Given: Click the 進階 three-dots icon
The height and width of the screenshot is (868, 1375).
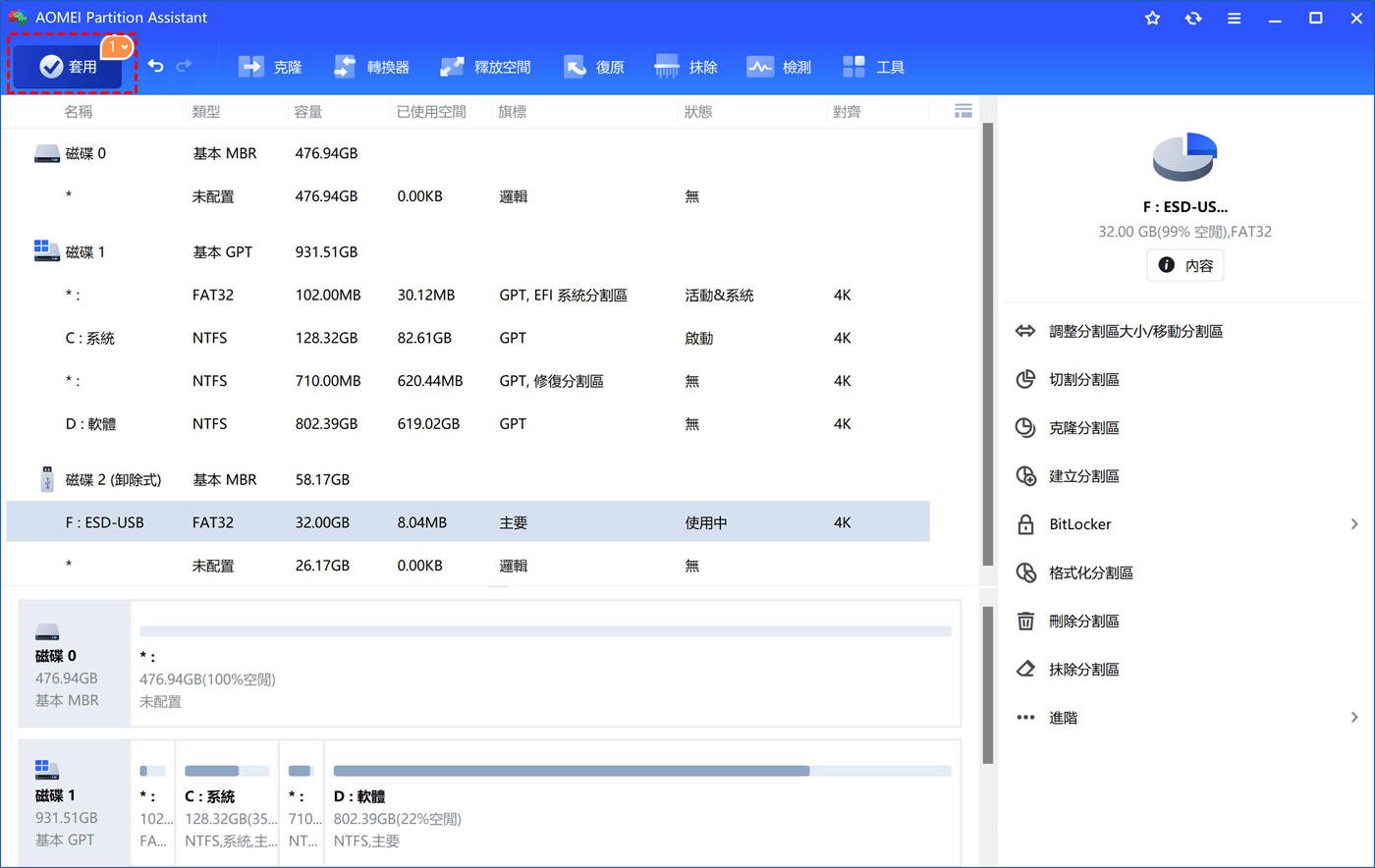Looking at the screenshot, I should [x=1025, y=718].
